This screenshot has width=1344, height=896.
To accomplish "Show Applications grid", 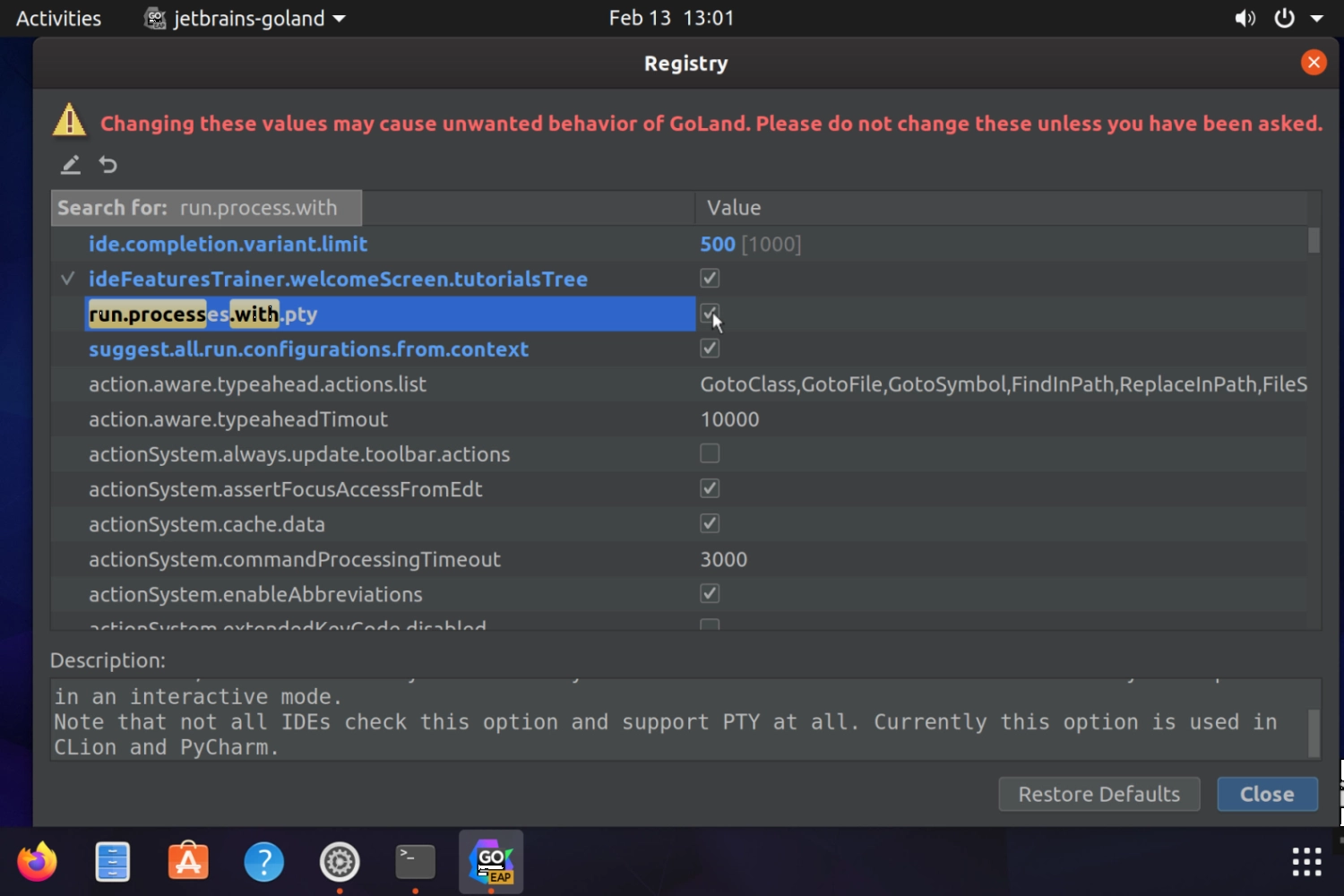I will [x=1307, y=862].
